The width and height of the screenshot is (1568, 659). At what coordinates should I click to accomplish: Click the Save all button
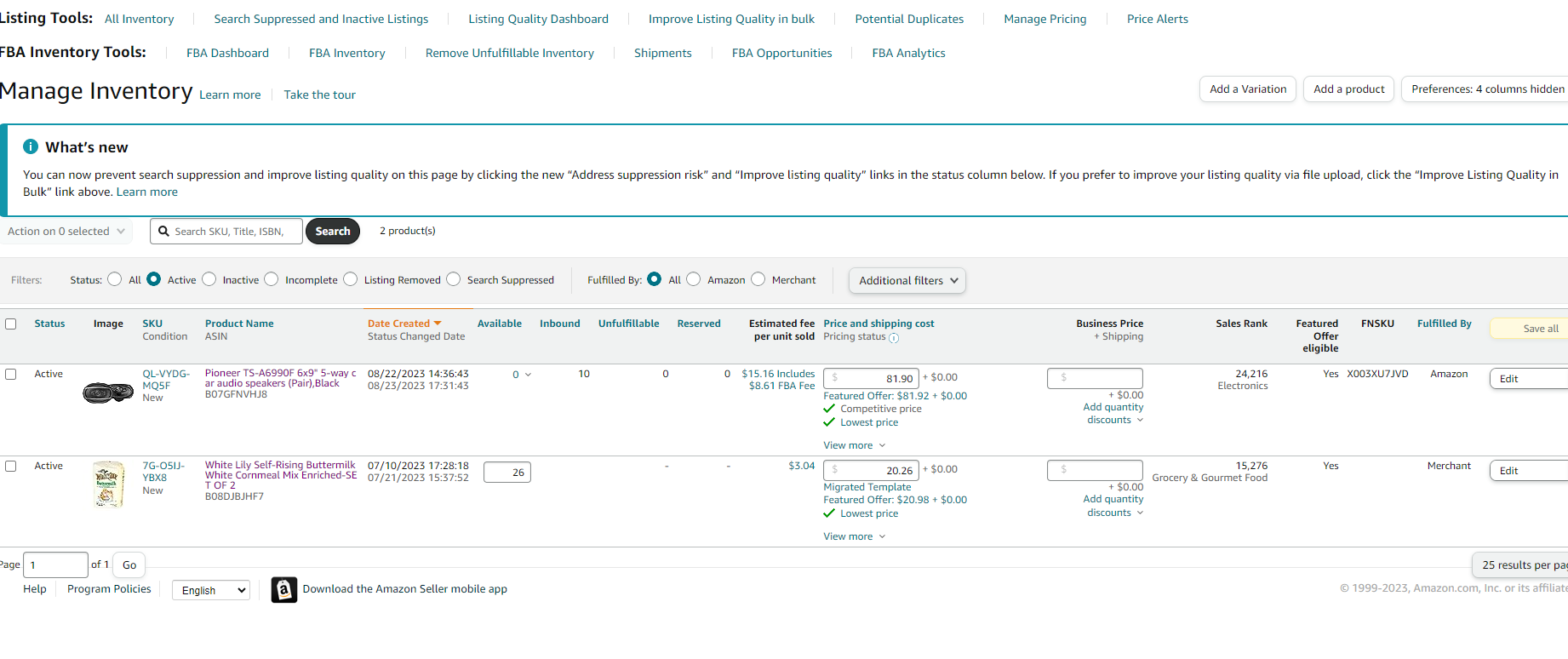(x=1529, y=329)
